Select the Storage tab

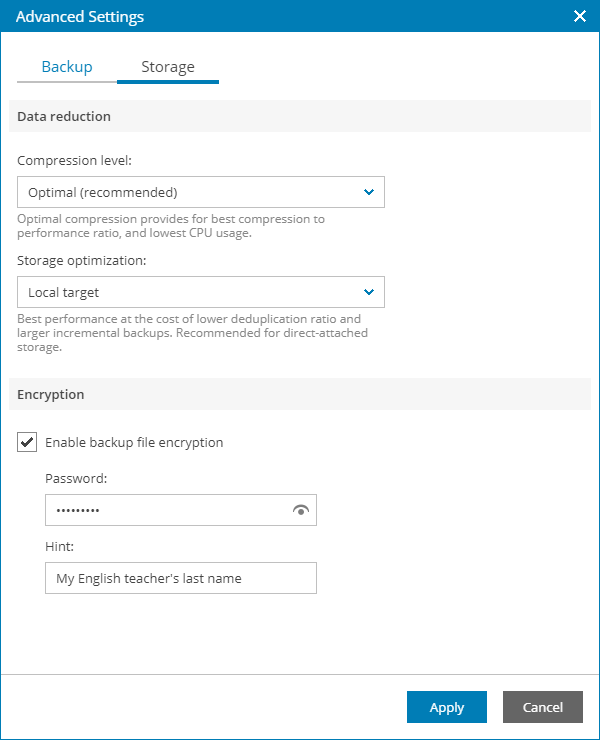(x=168, y=68)
